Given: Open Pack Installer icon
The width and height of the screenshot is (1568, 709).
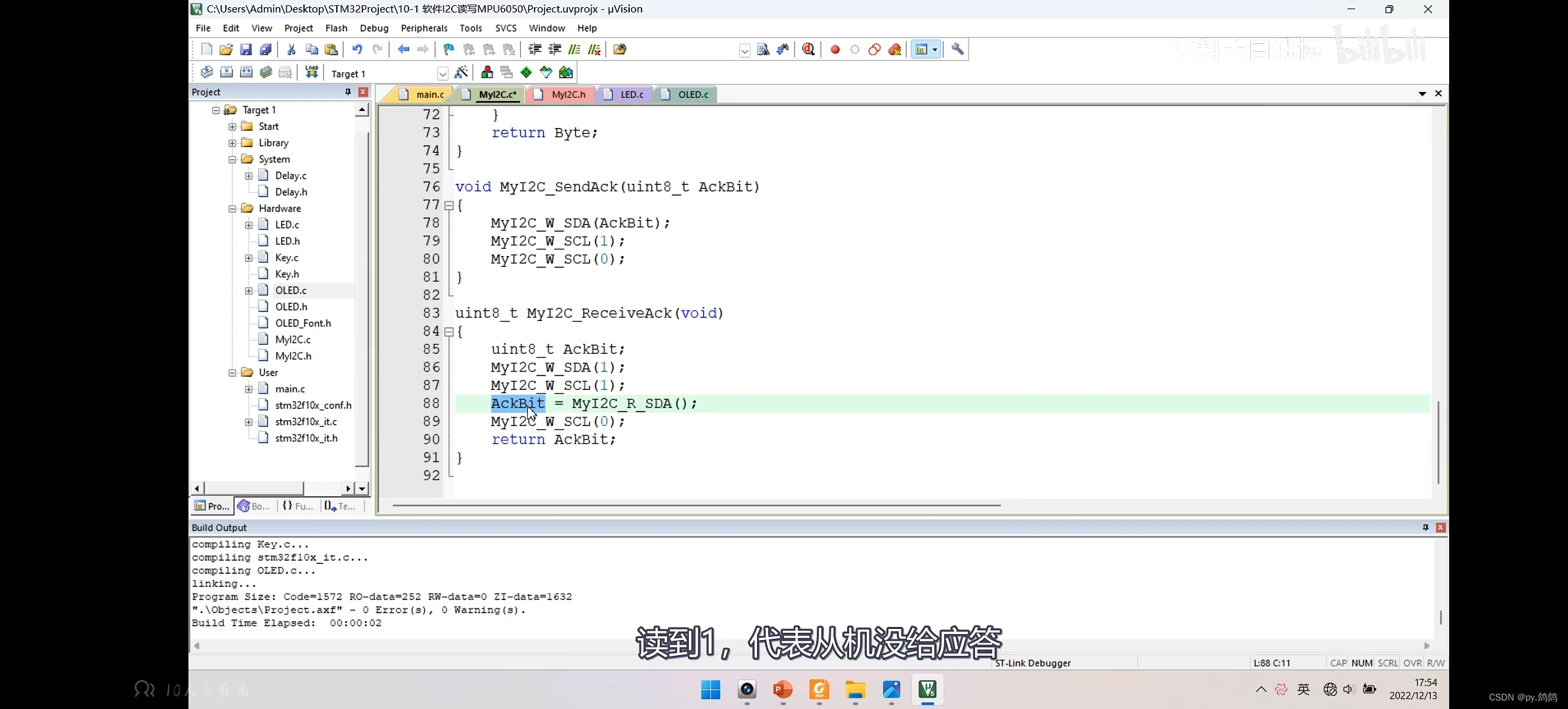Looking at the screenshot, I should (566, 72).
